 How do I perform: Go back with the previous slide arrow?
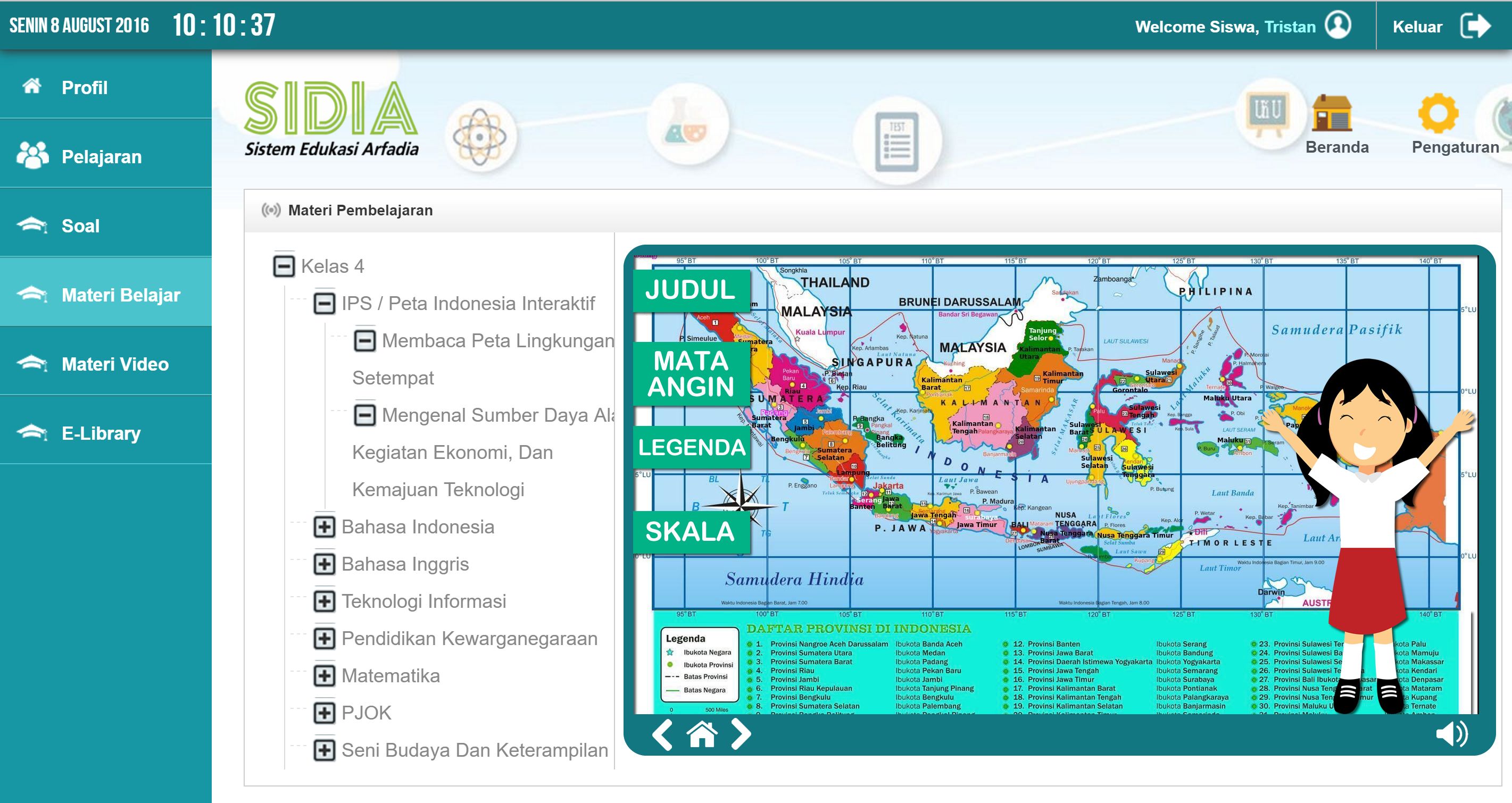pos(663,734)
